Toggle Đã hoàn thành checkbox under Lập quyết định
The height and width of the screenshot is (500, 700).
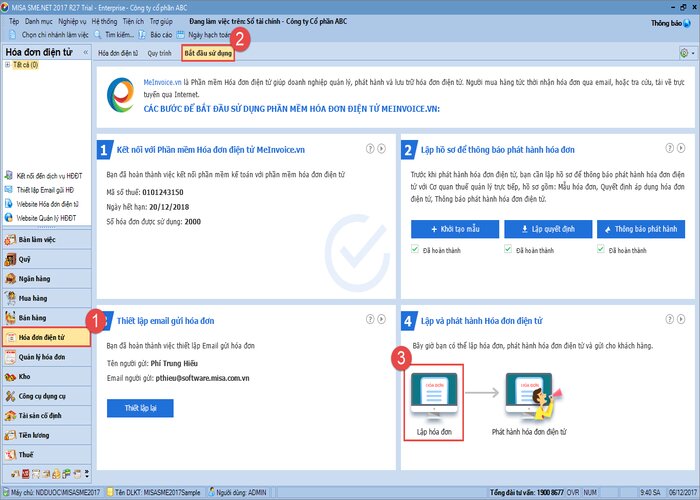tap(508, 249)
